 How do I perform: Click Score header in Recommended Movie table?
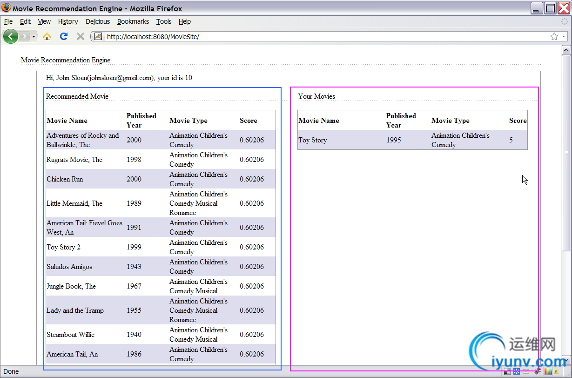click(248, 120)
